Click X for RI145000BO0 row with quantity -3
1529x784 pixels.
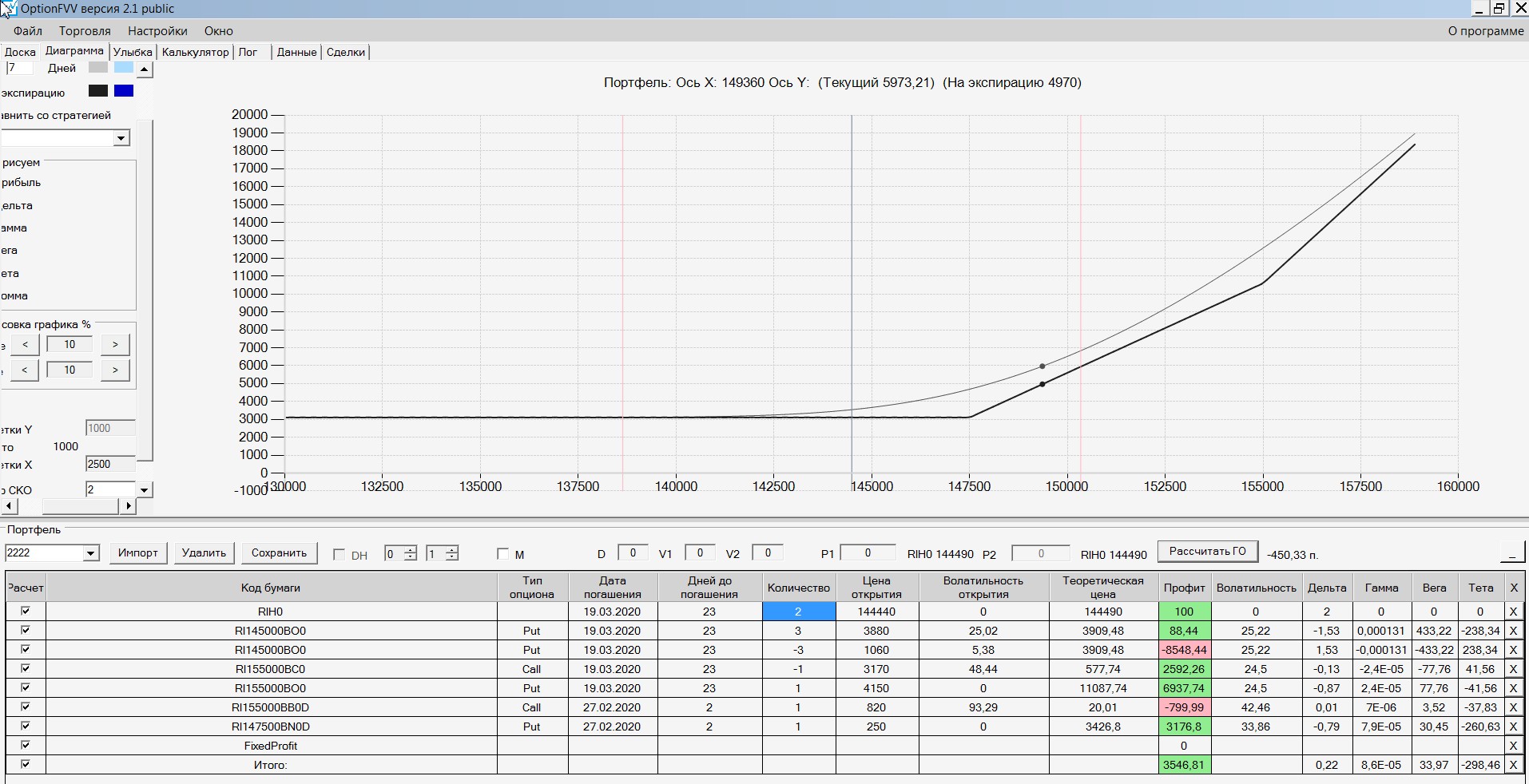(1513, 650)
